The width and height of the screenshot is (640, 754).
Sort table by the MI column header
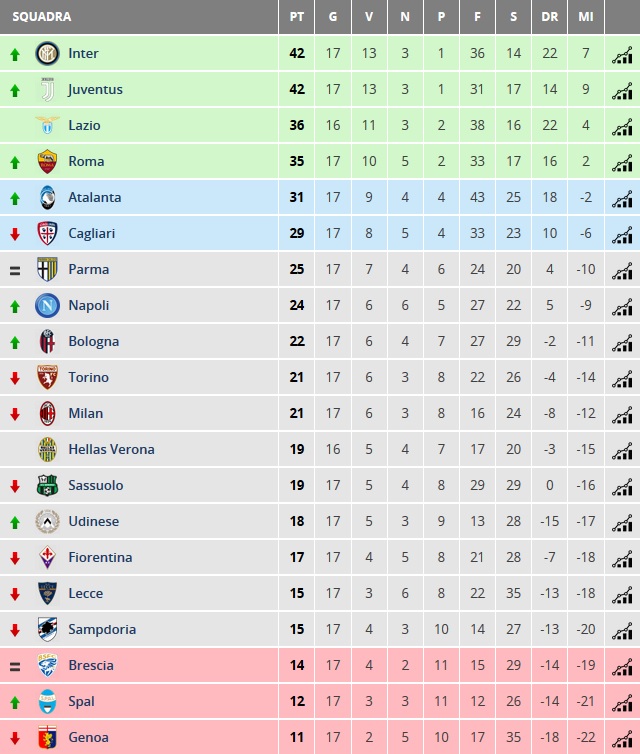pos(586,17)
